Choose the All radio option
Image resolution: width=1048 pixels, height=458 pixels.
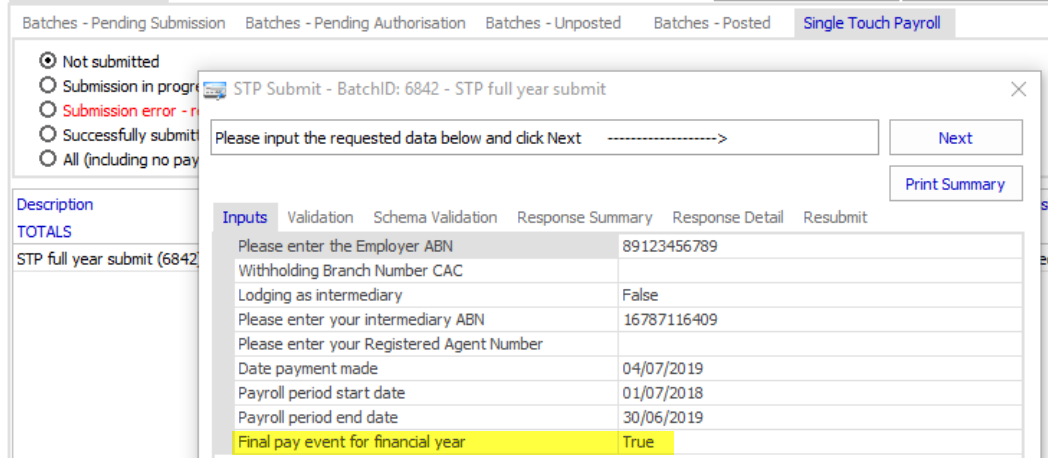(x=48, y=158)
